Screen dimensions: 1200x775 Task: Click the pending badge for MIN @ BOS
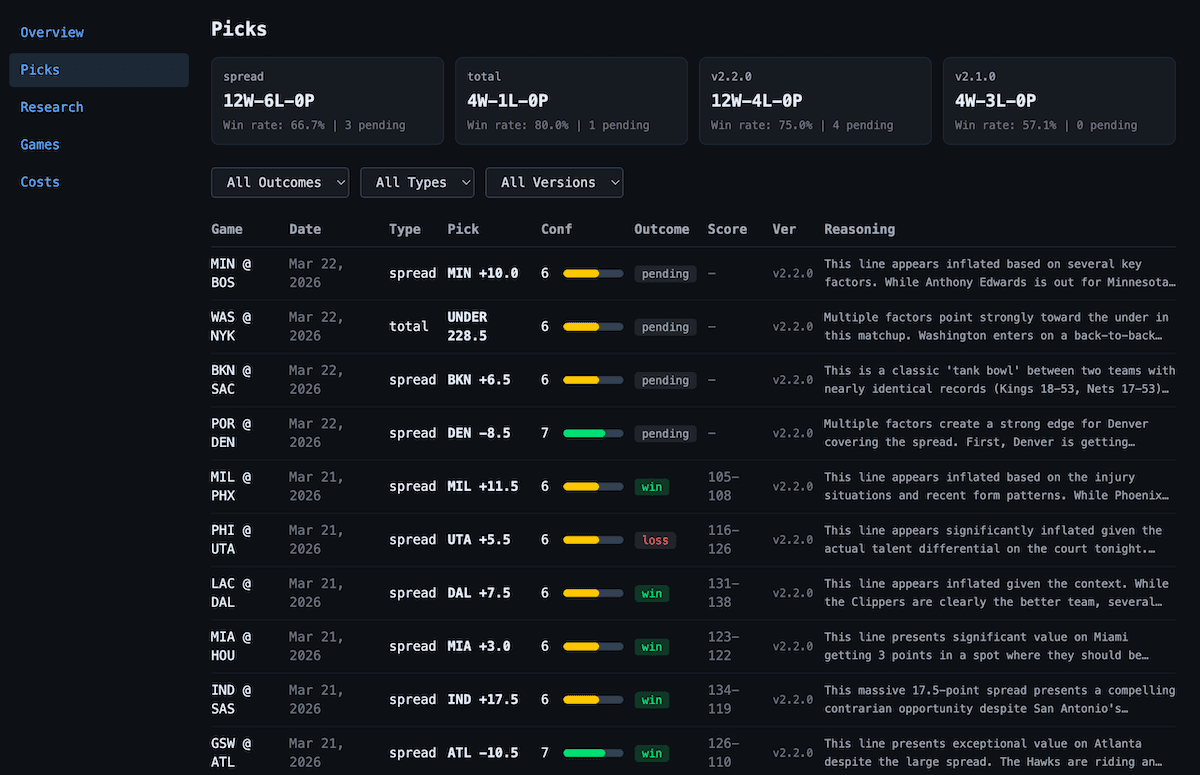[x=665, y=273]
